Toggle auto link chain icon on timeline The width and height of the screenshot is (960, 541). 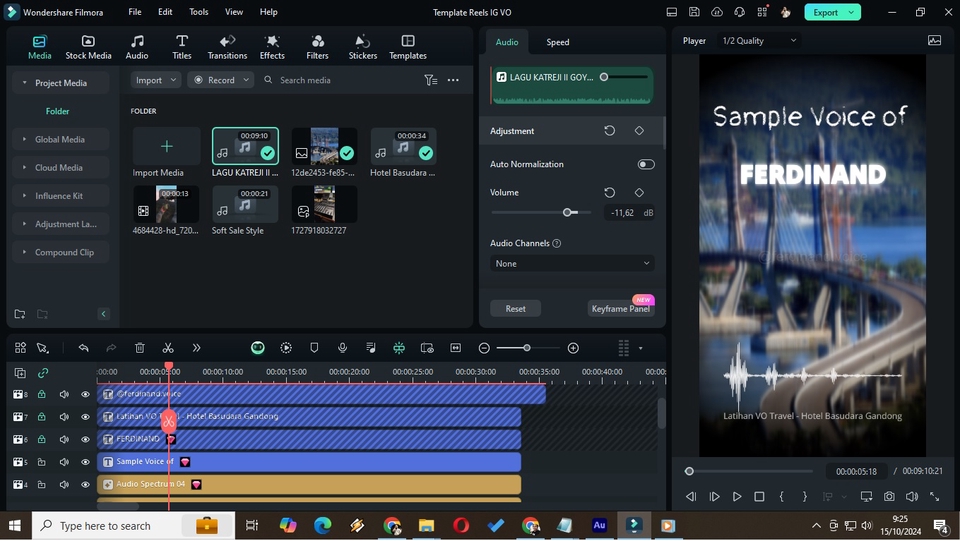(x=42, y=373)
